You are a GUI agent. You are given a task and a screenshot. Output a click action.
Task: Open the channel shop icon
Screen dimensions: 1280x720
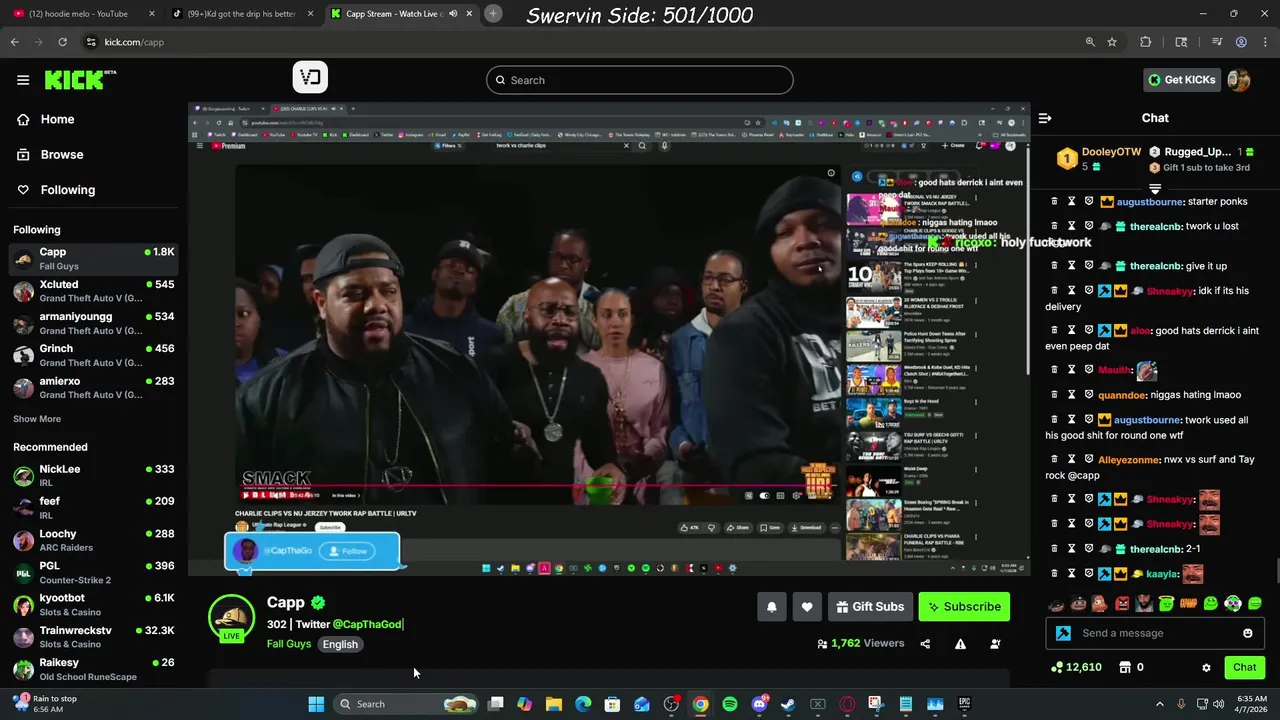tap(1124, 667)
